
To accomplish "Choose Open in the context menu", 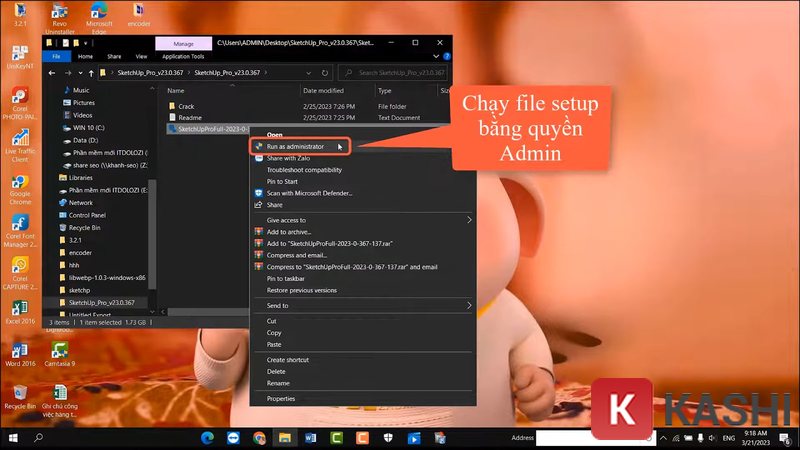I will (274, 135).
